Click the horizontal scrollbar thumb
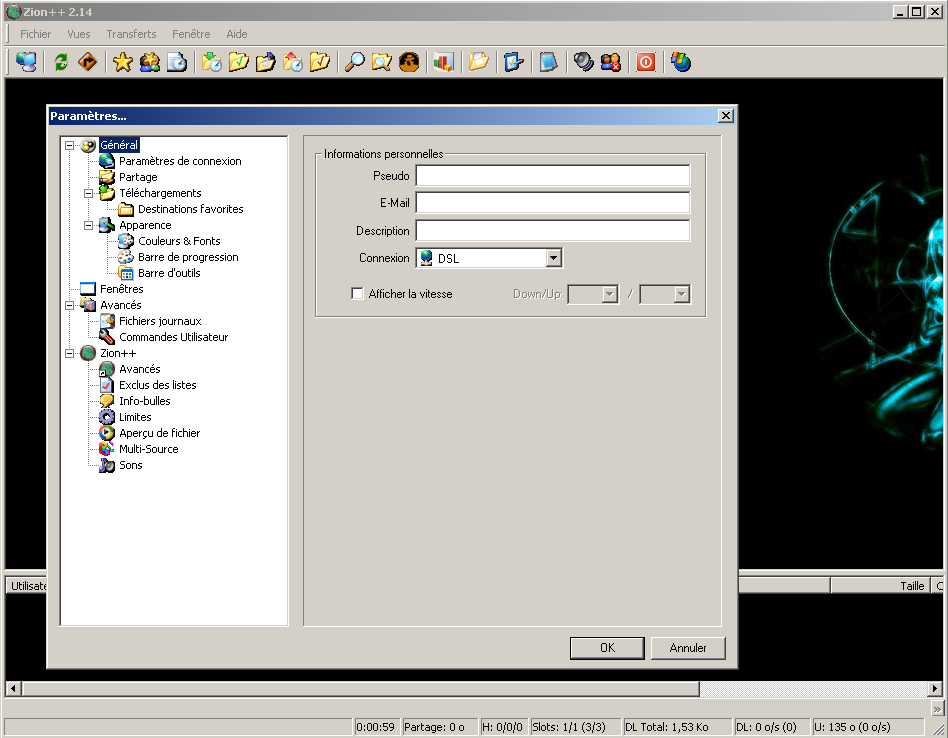 pyautogui.click(x=361, y=688)
